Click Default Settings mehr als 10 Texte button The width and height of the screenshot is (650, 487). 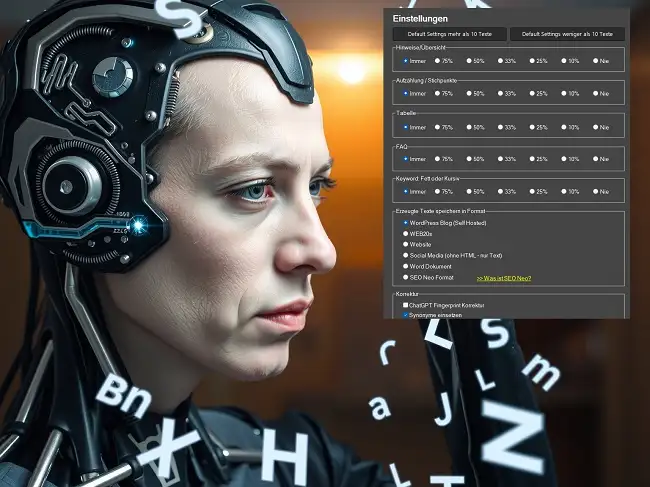tap(449, 34)
